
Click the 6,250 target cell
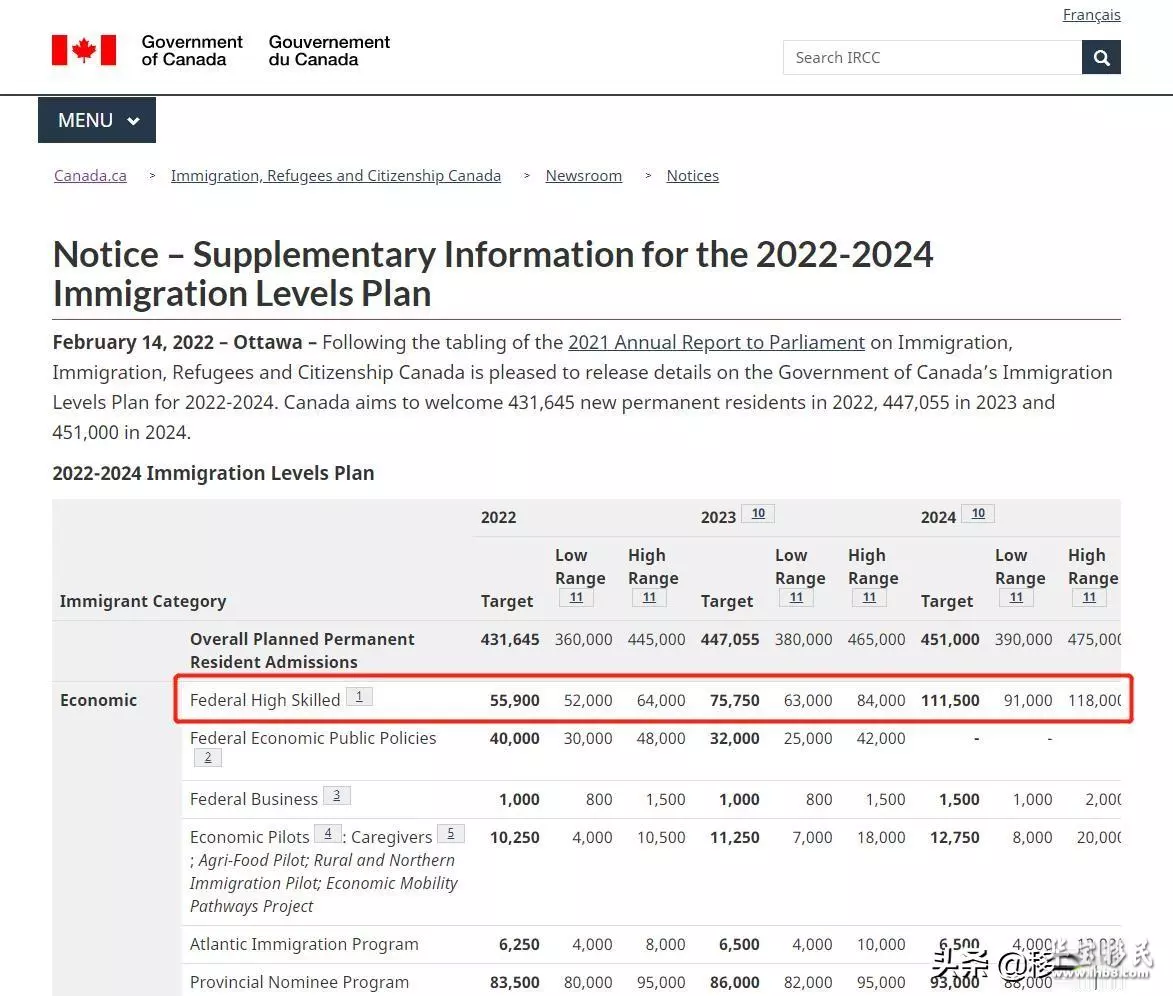tap(519, 944)
